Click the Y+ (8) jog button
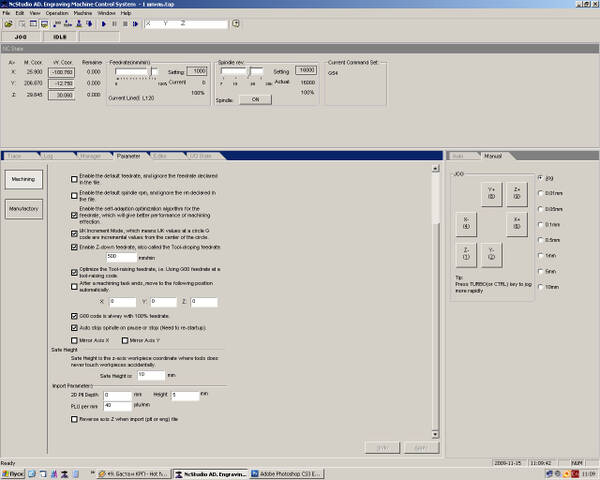600x480 pixels. (x=492, y=193)
